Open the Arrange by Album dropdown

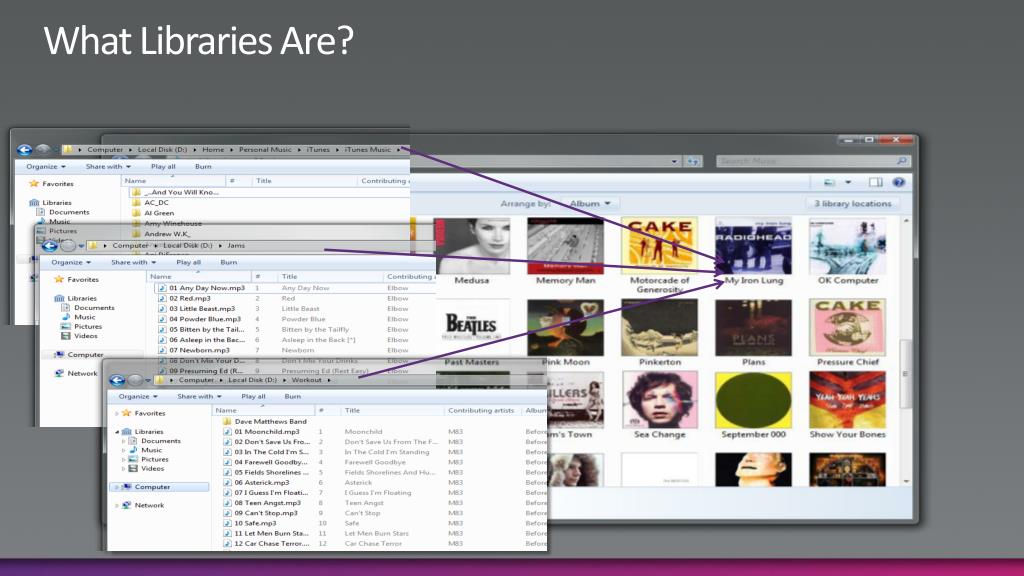[x=590, y=204]
